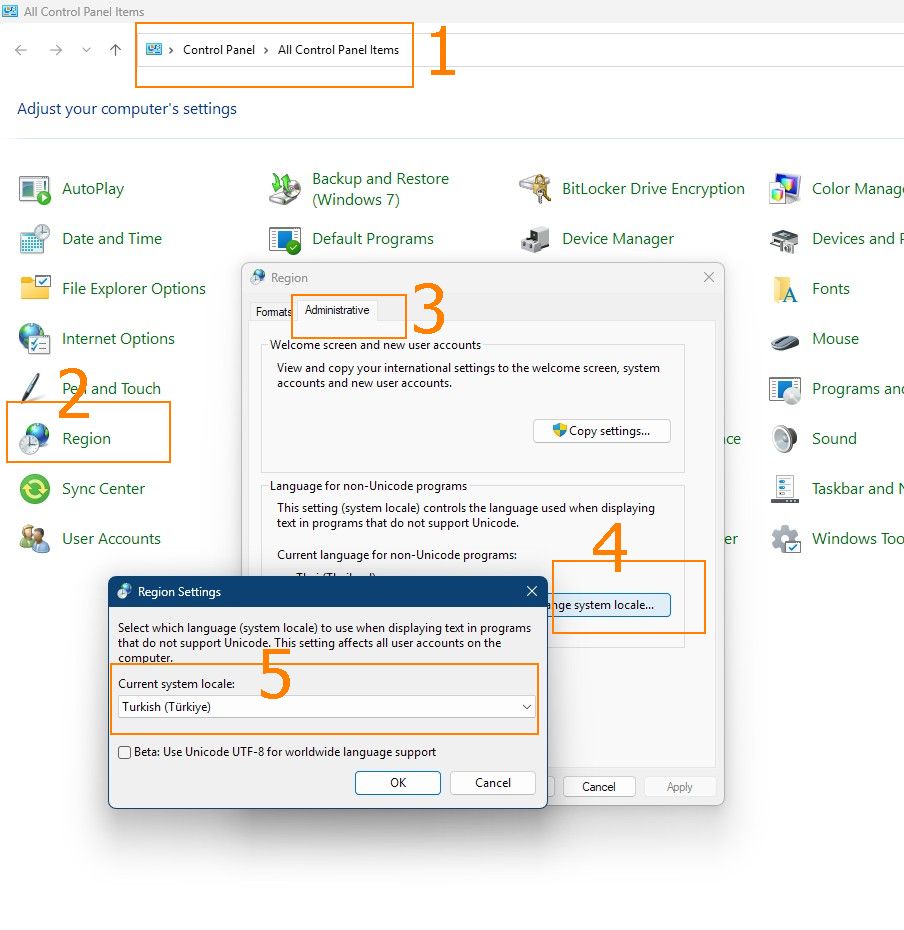Open the Internet Options link
Viewport: 904px width, 930px height.
point(119,338)
